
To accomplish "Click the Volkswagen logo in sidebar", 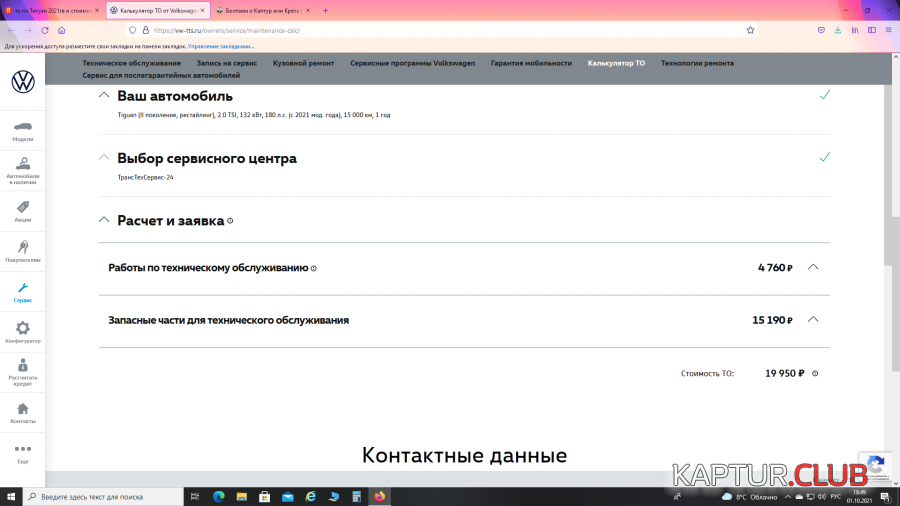I will pos(23,81).
